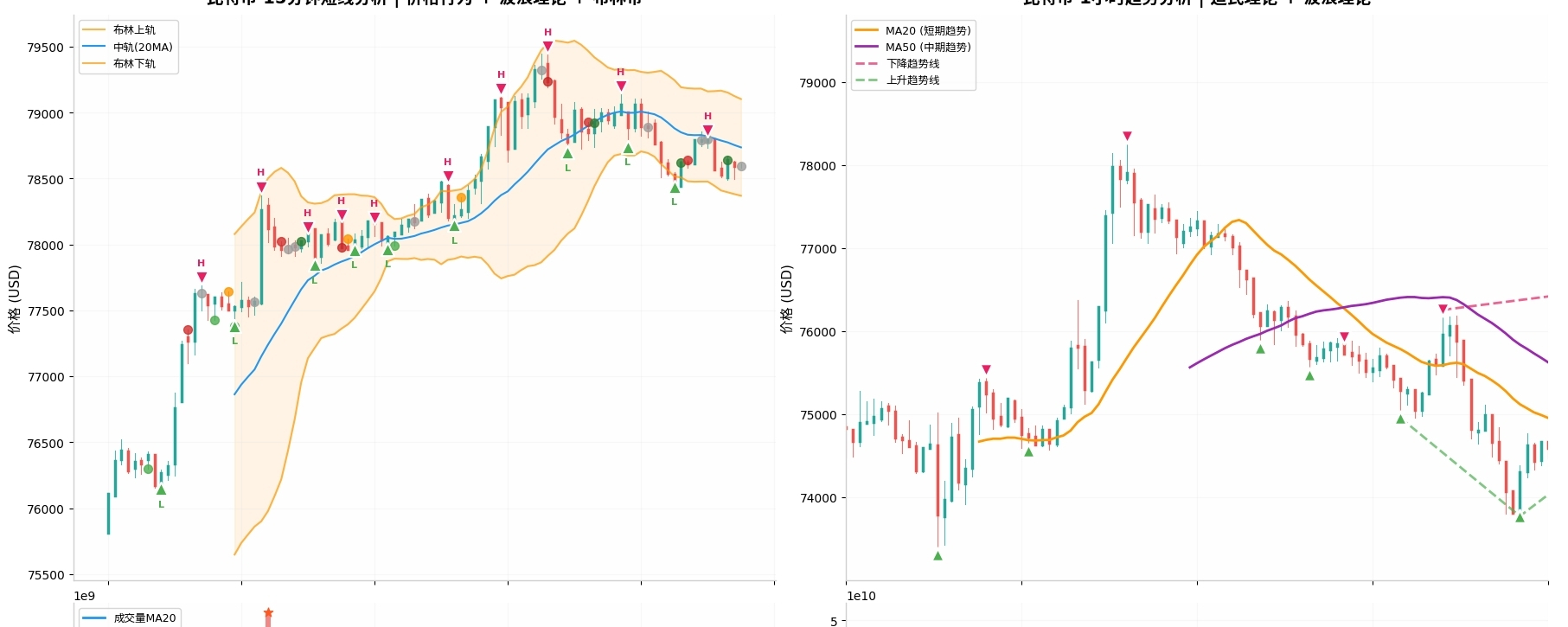The image size is (1568, 627).
Task: Click the 75000 tick on right chart
Action: [818, 415]
